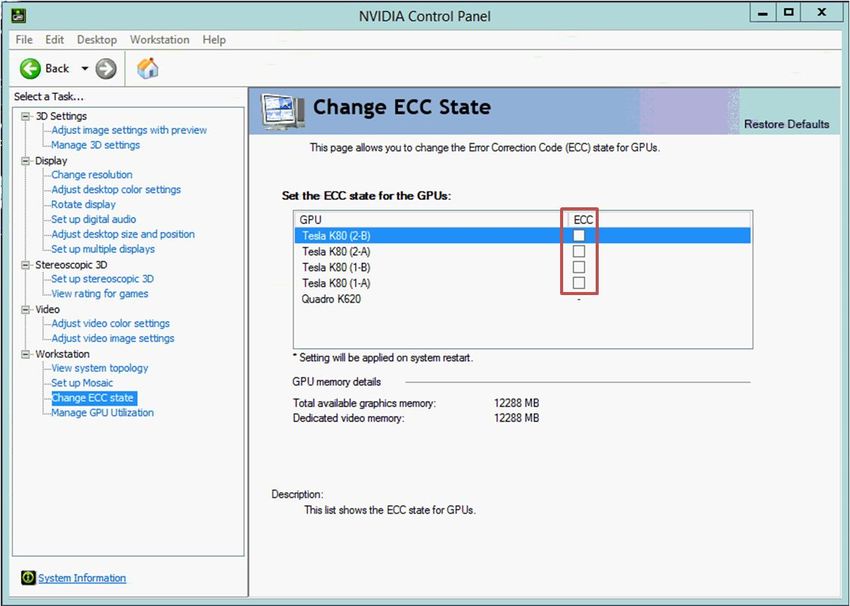Select the Tesla K80 (1-A) row
The image size is (850, 606).
523,282
